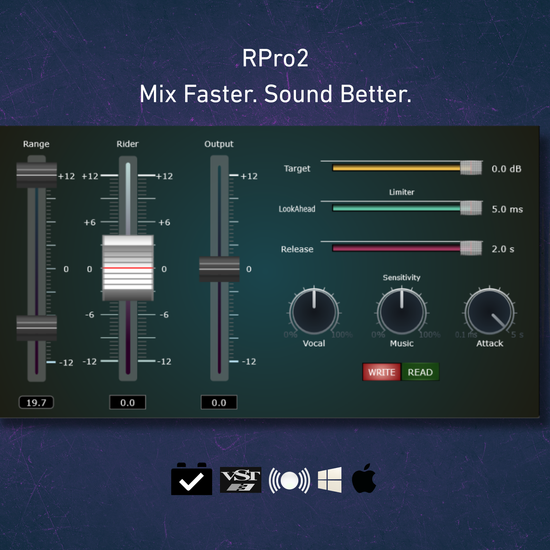Click the Target value 0.0 dB
This screenshot has width=550, height=550.
[506, 169]
